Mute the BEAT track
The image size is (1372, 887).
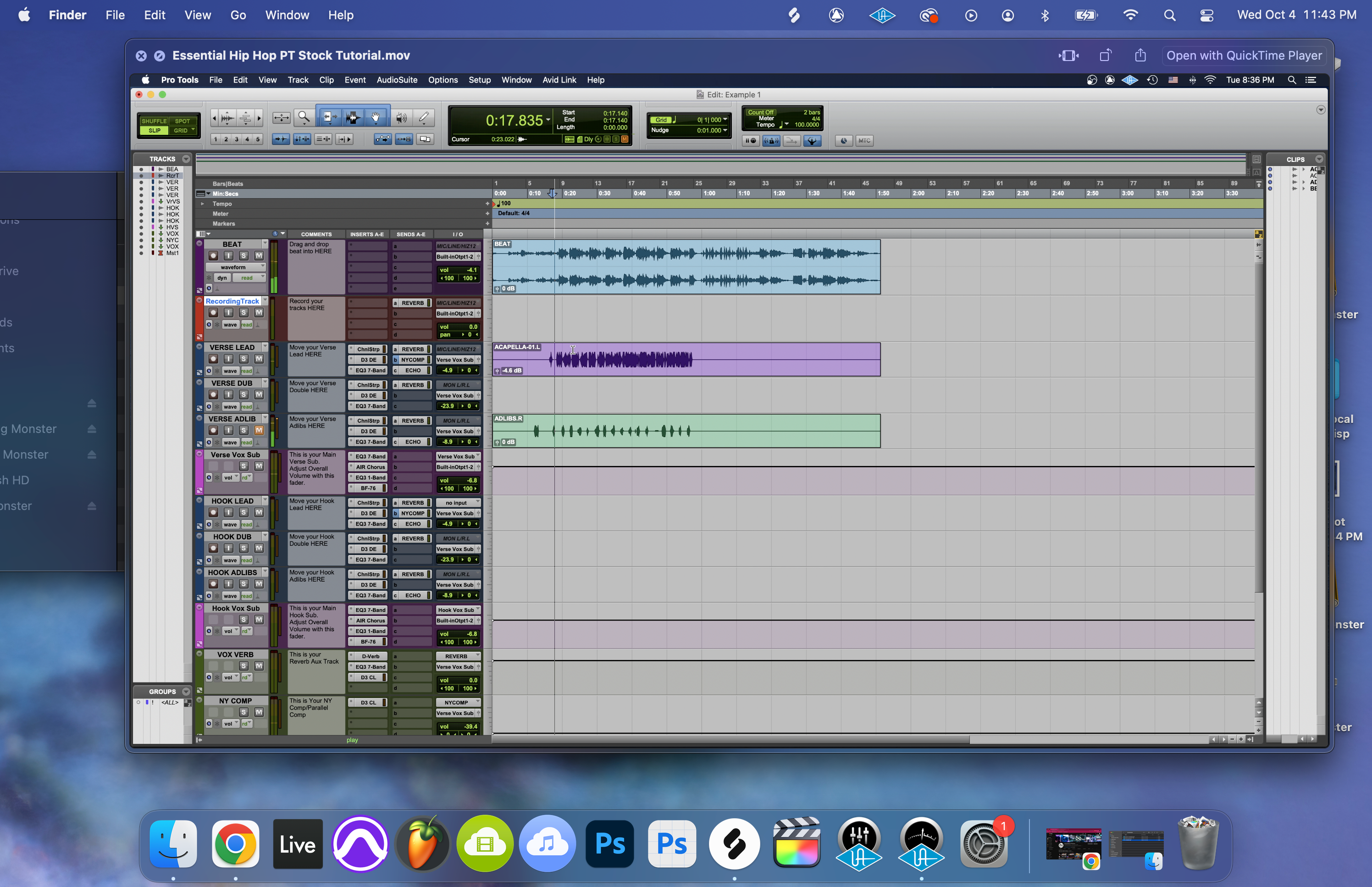(x=259, y=256)
